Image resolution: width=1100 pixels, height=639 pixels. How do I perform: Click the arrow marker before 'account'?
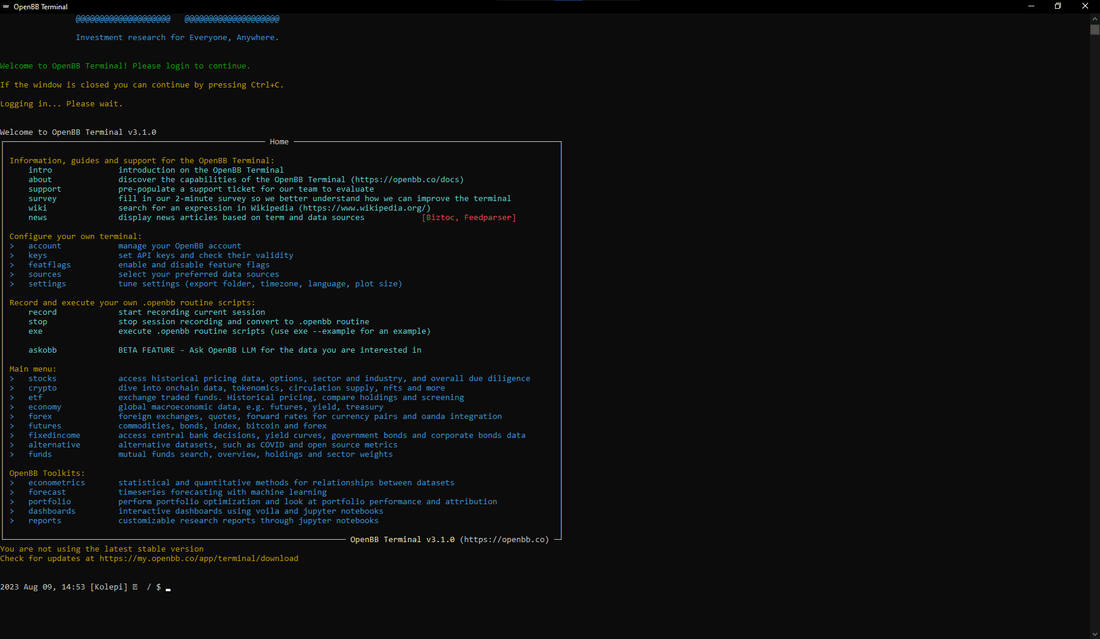click(x=12, y=245)
